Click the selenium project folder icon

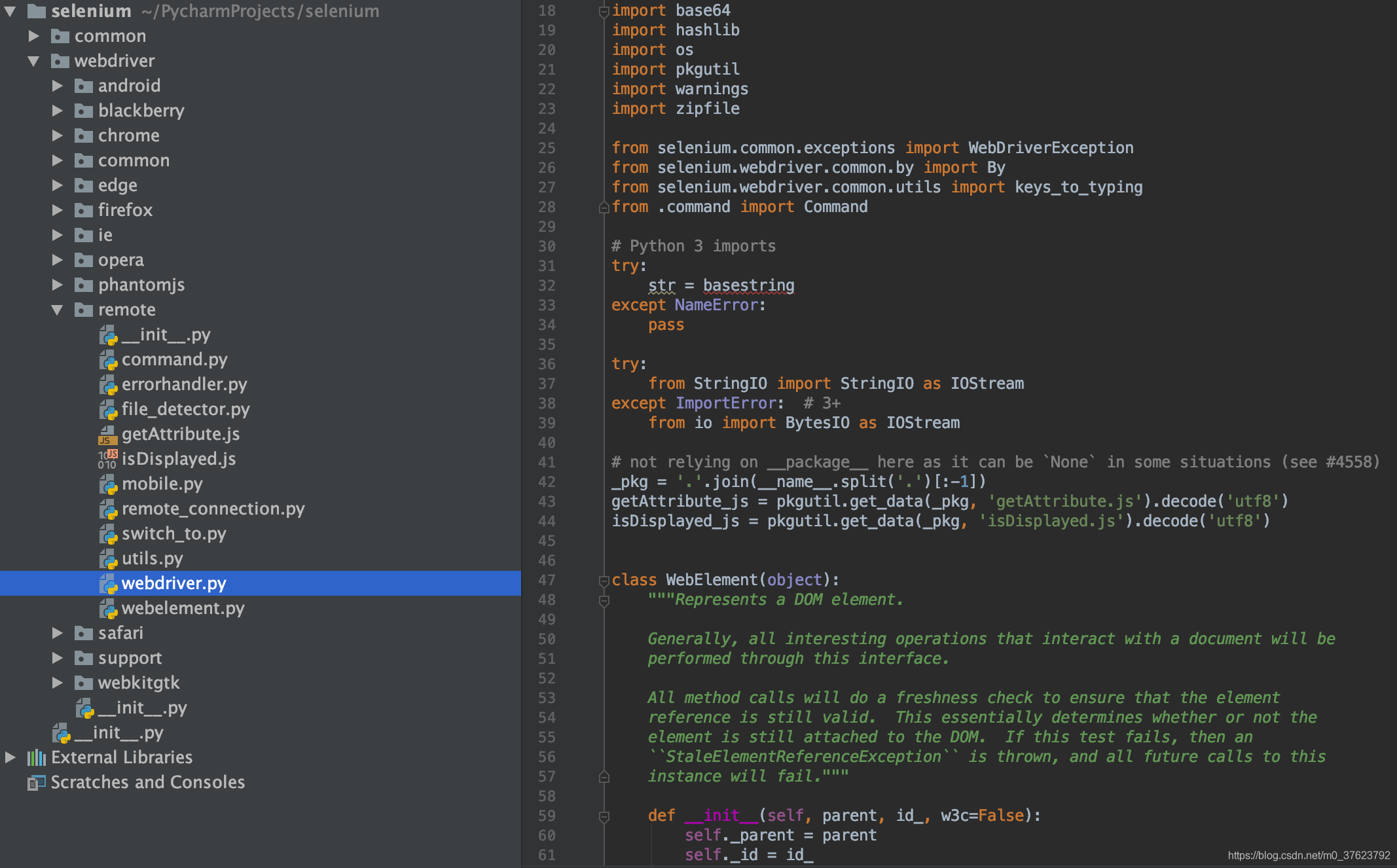tap(37, 10)
